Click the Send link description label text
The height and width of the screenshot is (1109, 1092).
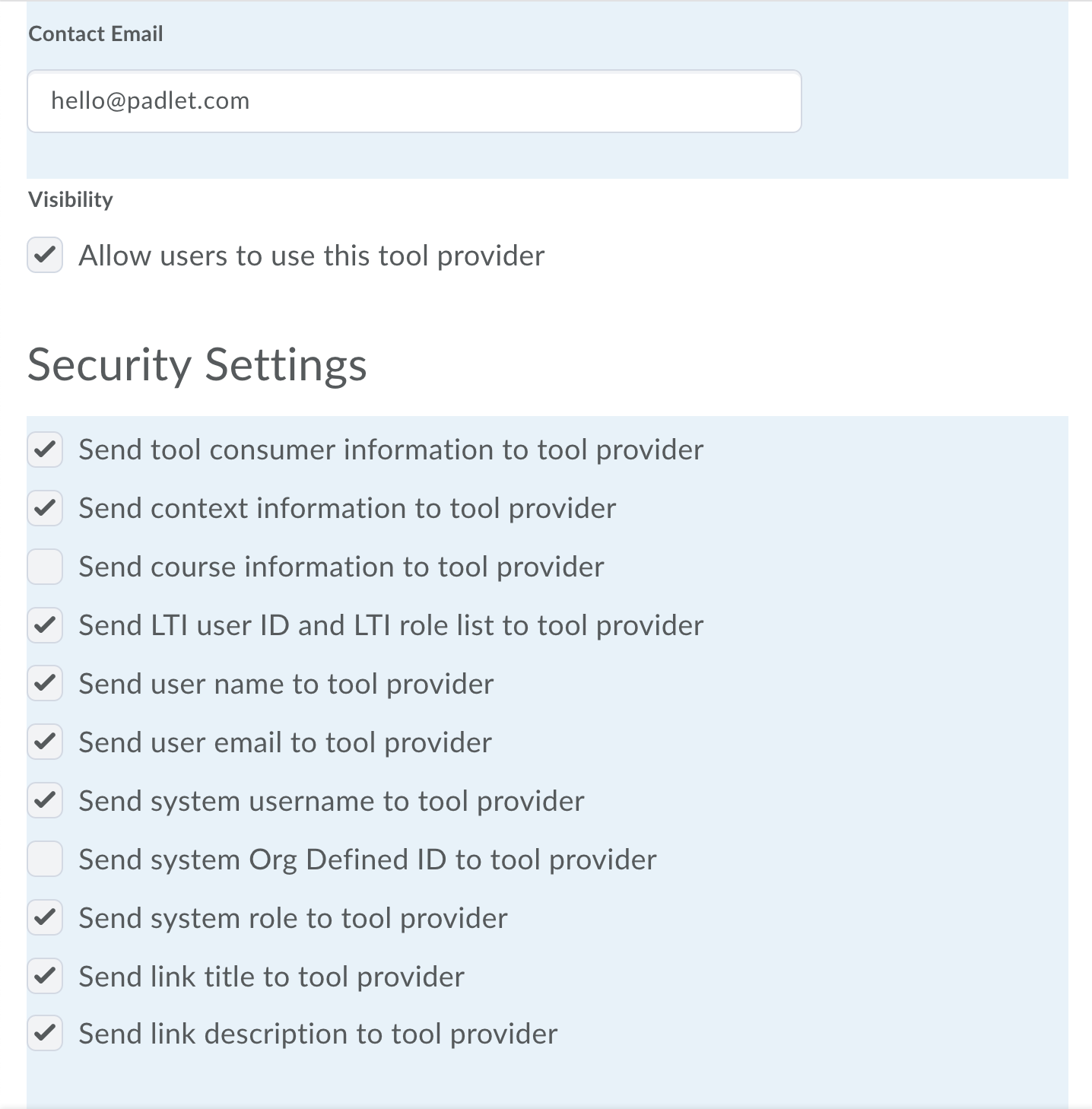[318, 1034]
